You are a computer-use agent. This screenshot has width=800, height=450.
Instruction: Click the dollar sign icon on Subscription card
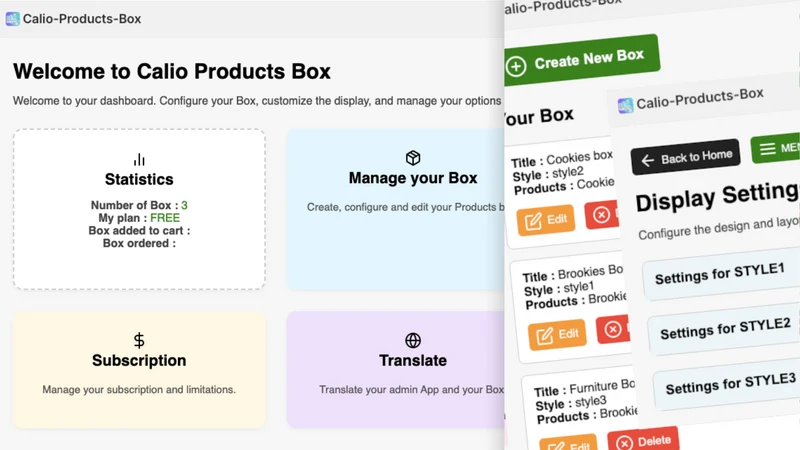click(x=139, y=340)
